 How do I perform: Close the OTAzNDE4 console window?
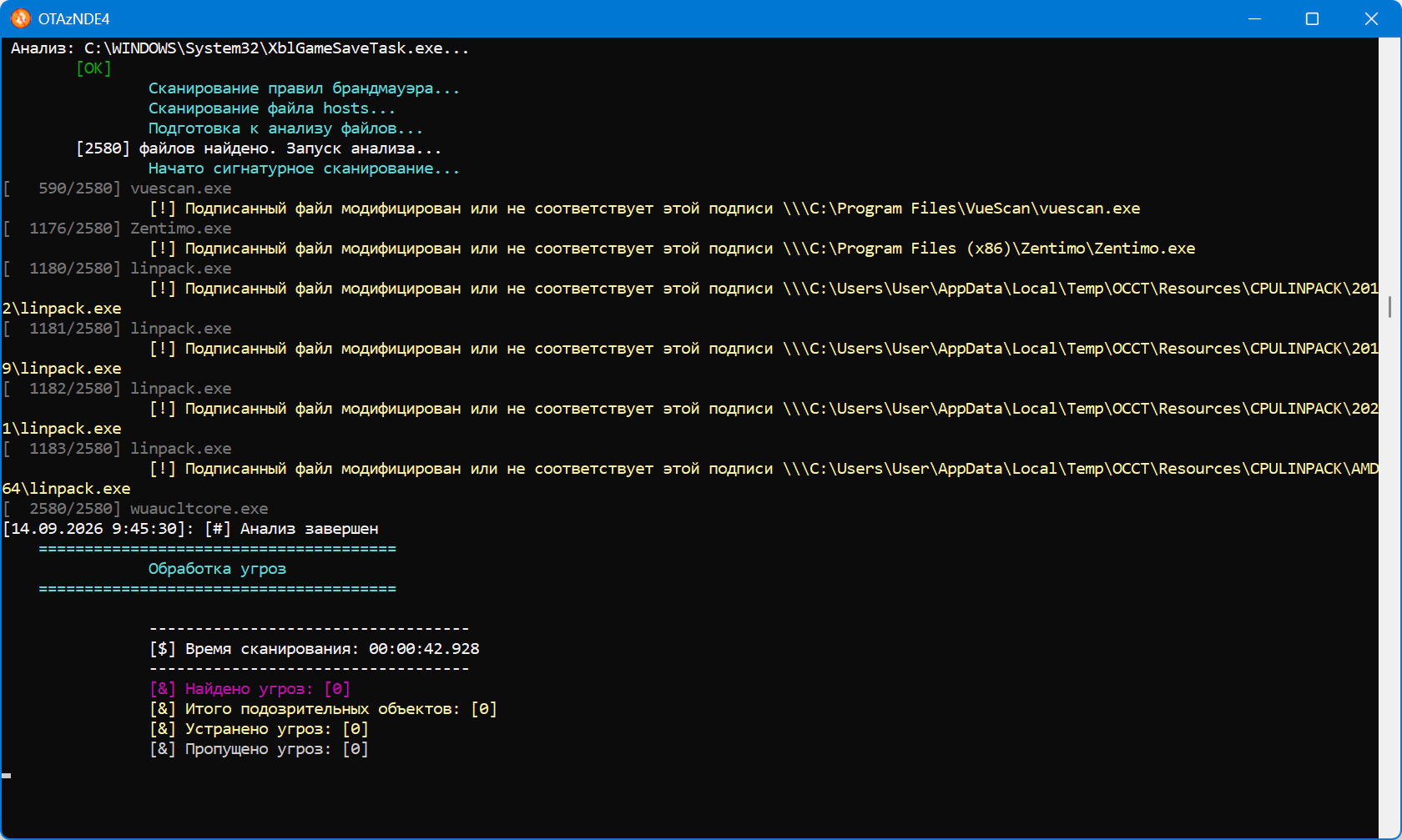[1371, 18]
